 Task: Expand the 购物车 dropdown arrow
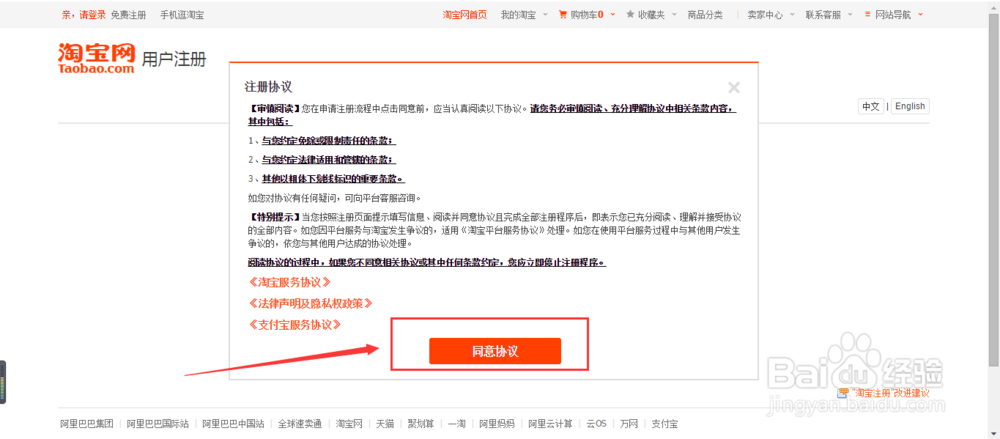612,14
